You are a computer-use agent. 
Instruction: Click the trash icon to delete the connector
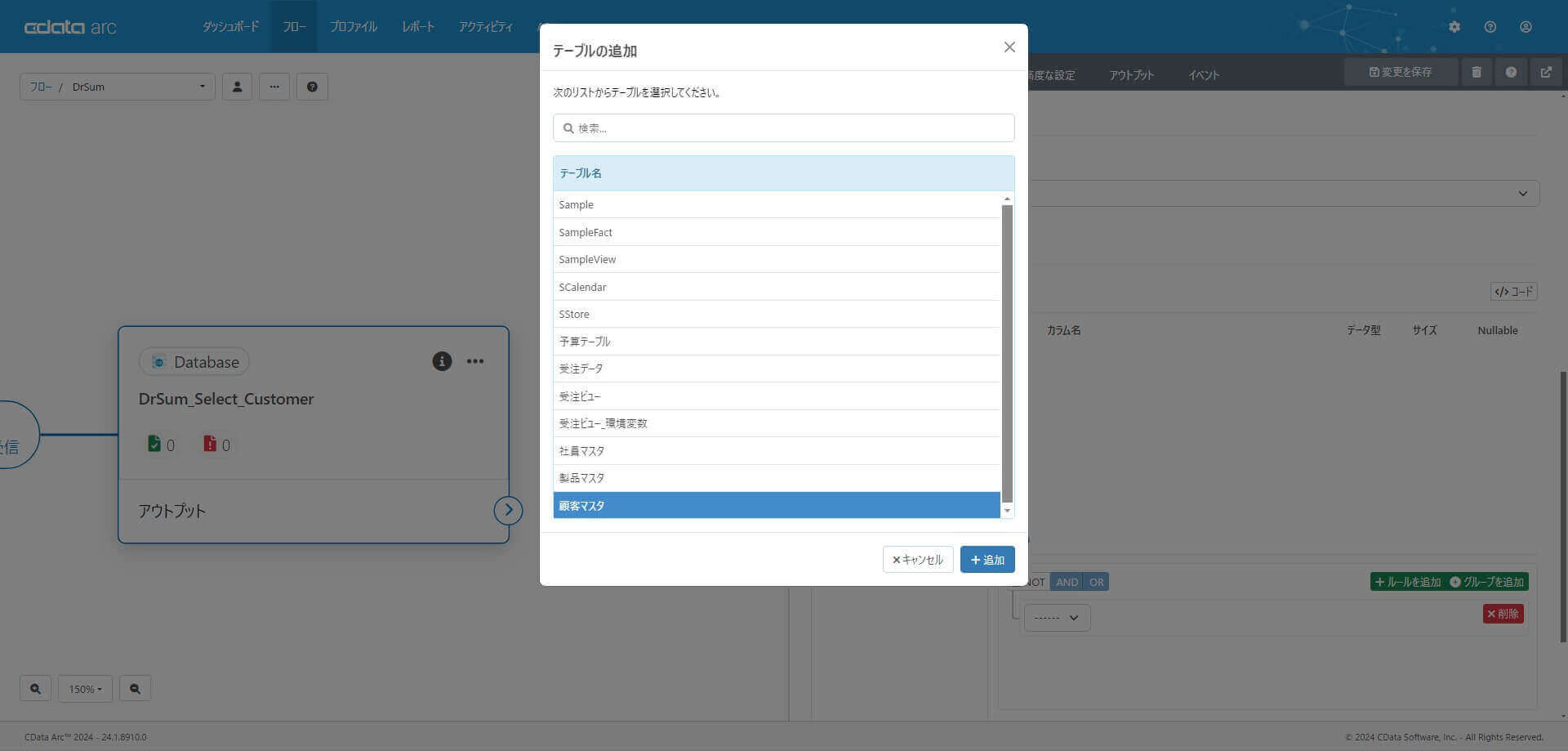coord(1476,72)
